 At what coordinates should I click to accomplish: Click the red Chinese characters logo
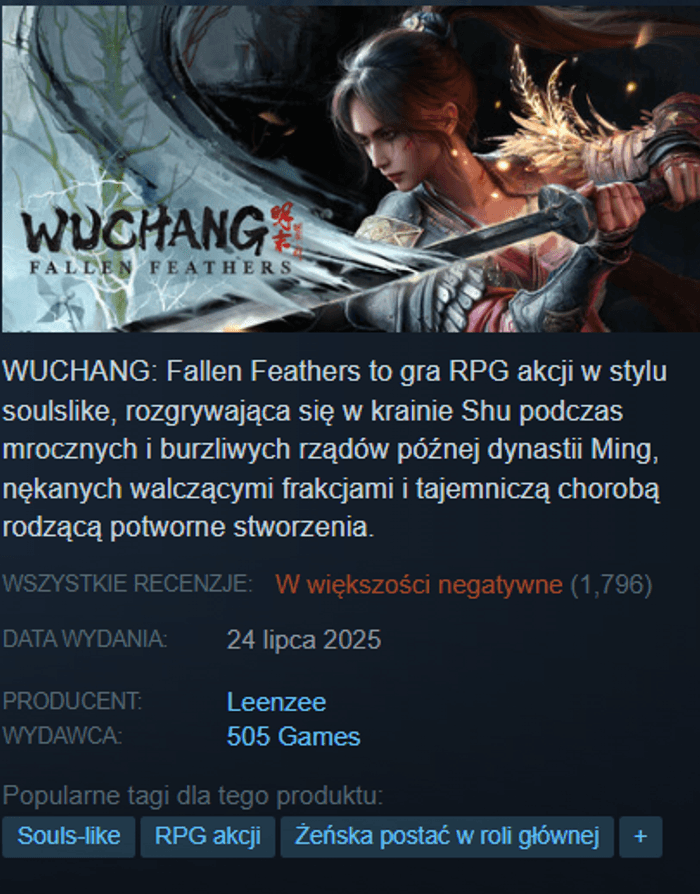pos(285,228)
